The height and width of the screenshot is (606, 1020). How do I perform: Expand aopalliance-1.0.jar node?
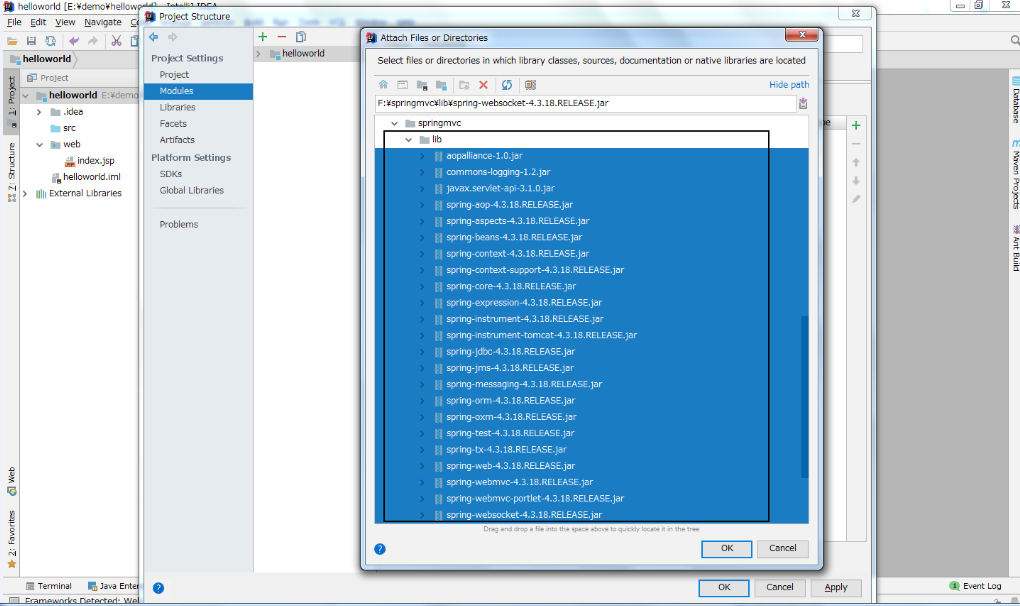click(422, 156)
